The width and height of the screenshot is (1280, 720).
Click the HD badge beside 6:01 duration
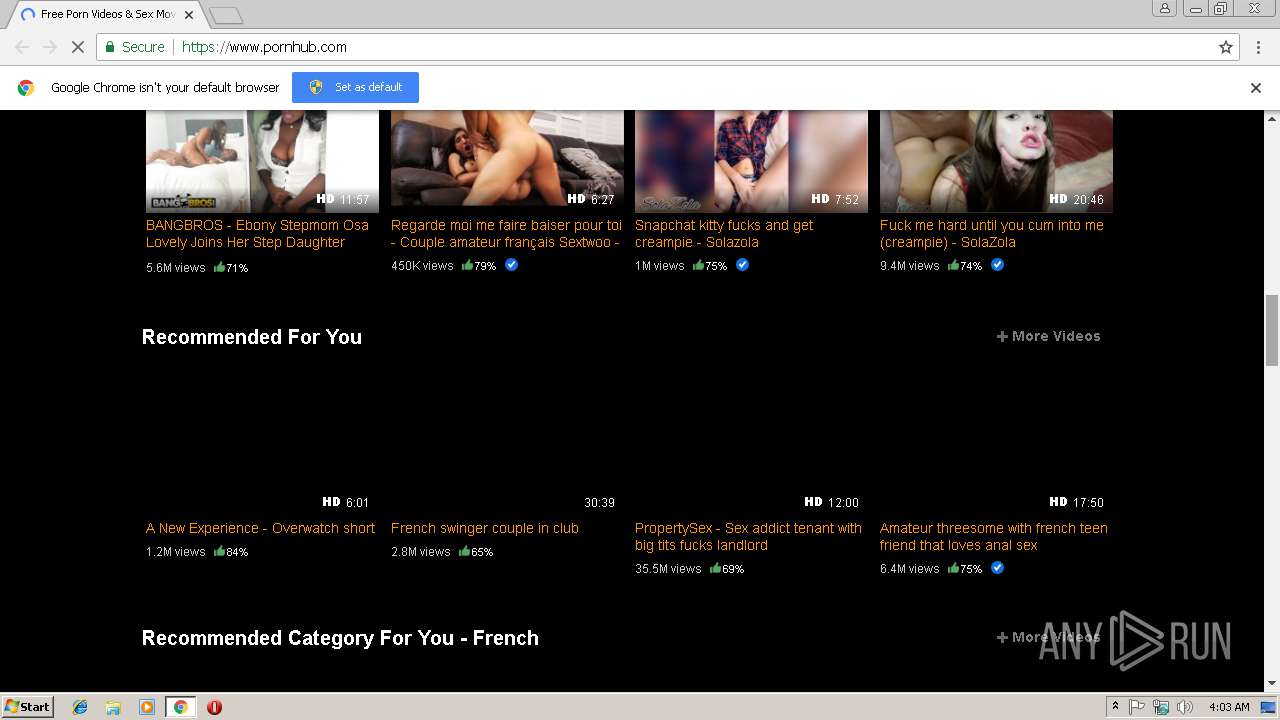[x=331, y=502]
